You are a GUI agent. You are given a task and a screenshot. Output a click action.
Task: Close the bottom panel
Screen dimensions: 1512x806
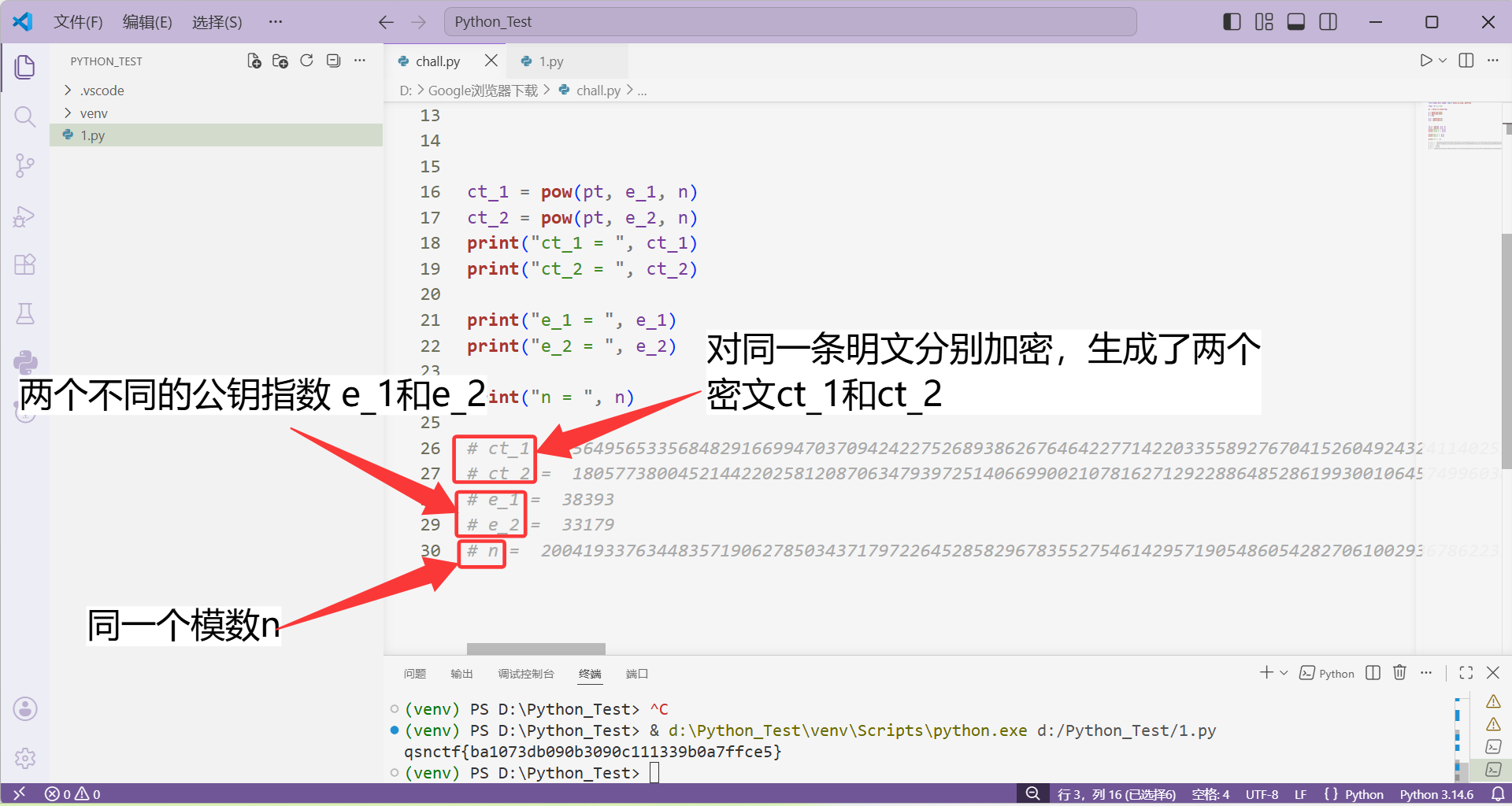[1493, 673]
